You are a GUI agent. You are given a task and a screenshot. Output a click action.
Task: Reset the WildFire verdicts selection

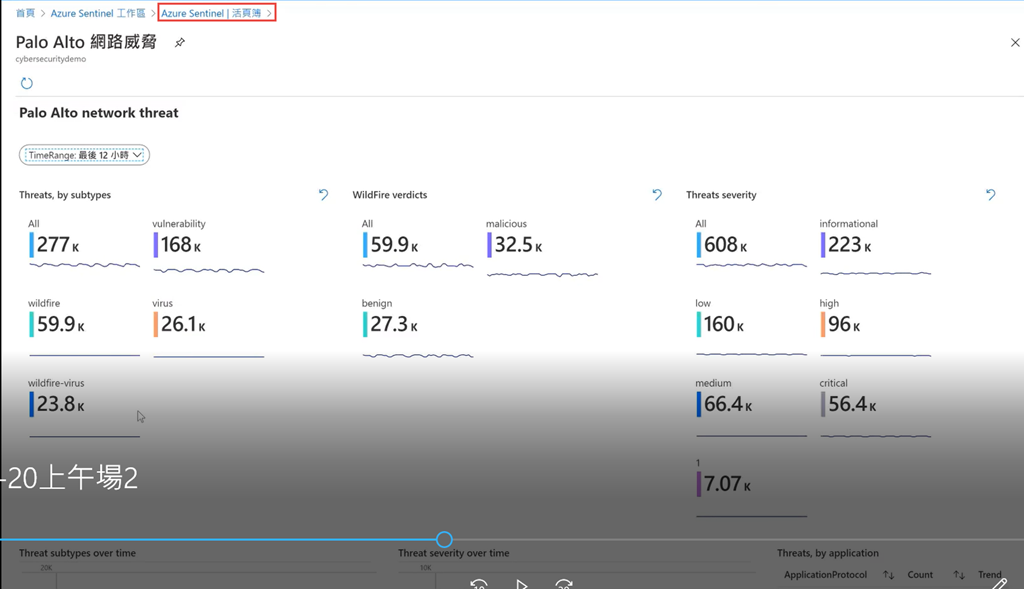pyautogui.click(x=657, y=195)
